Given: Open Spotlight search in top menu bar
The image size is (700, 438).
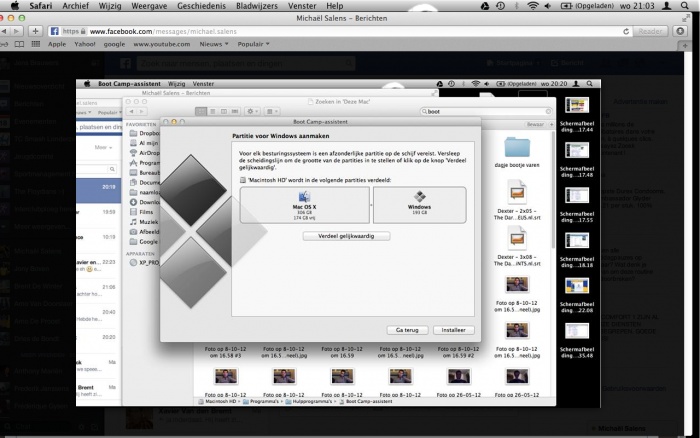Looking at the screenshot, I should point(684,6).
